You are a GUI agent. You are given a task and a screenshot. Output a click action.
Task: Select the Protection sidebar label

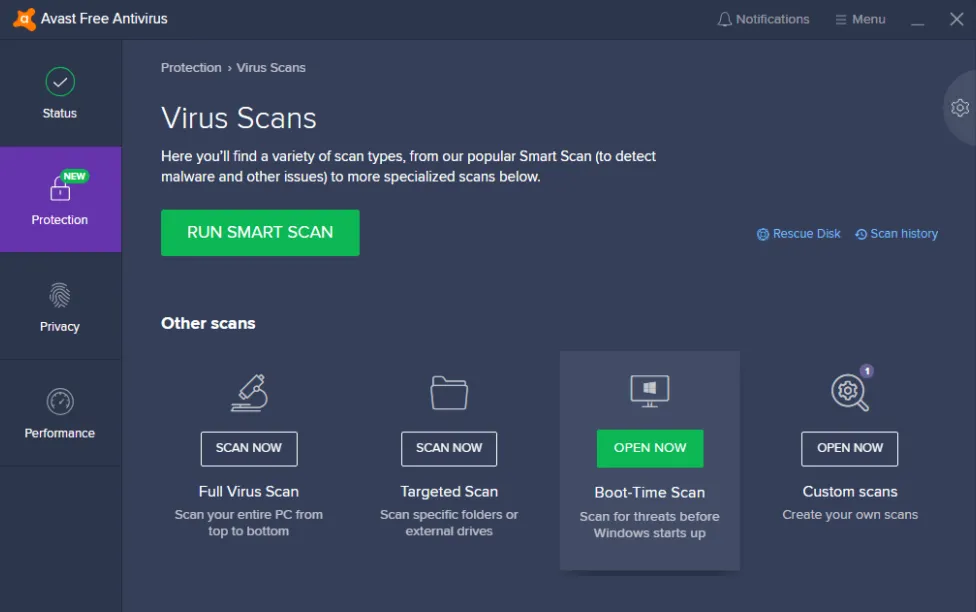pyautogui.click(x=60, y=220)
